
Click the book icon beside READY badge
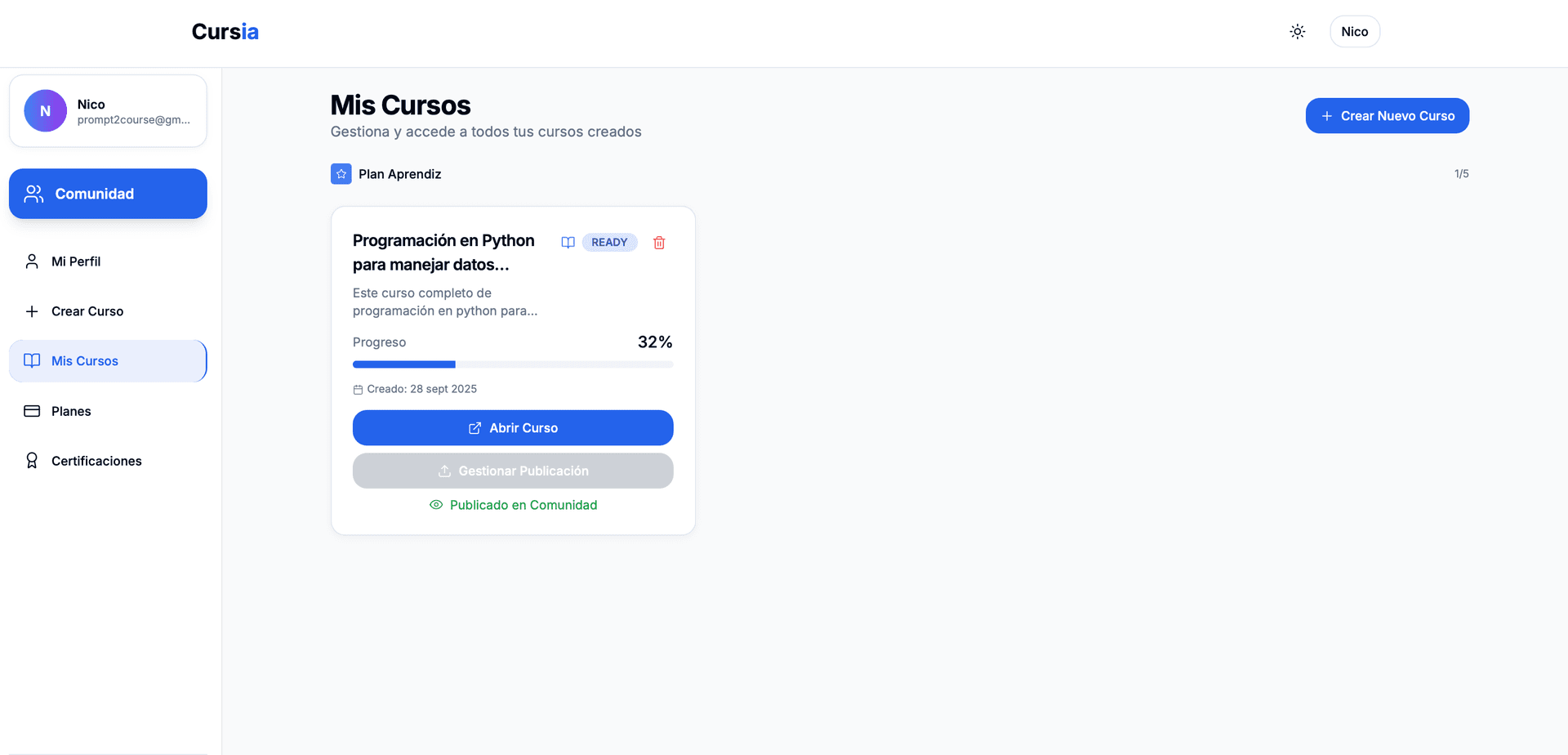coord(568,243)
